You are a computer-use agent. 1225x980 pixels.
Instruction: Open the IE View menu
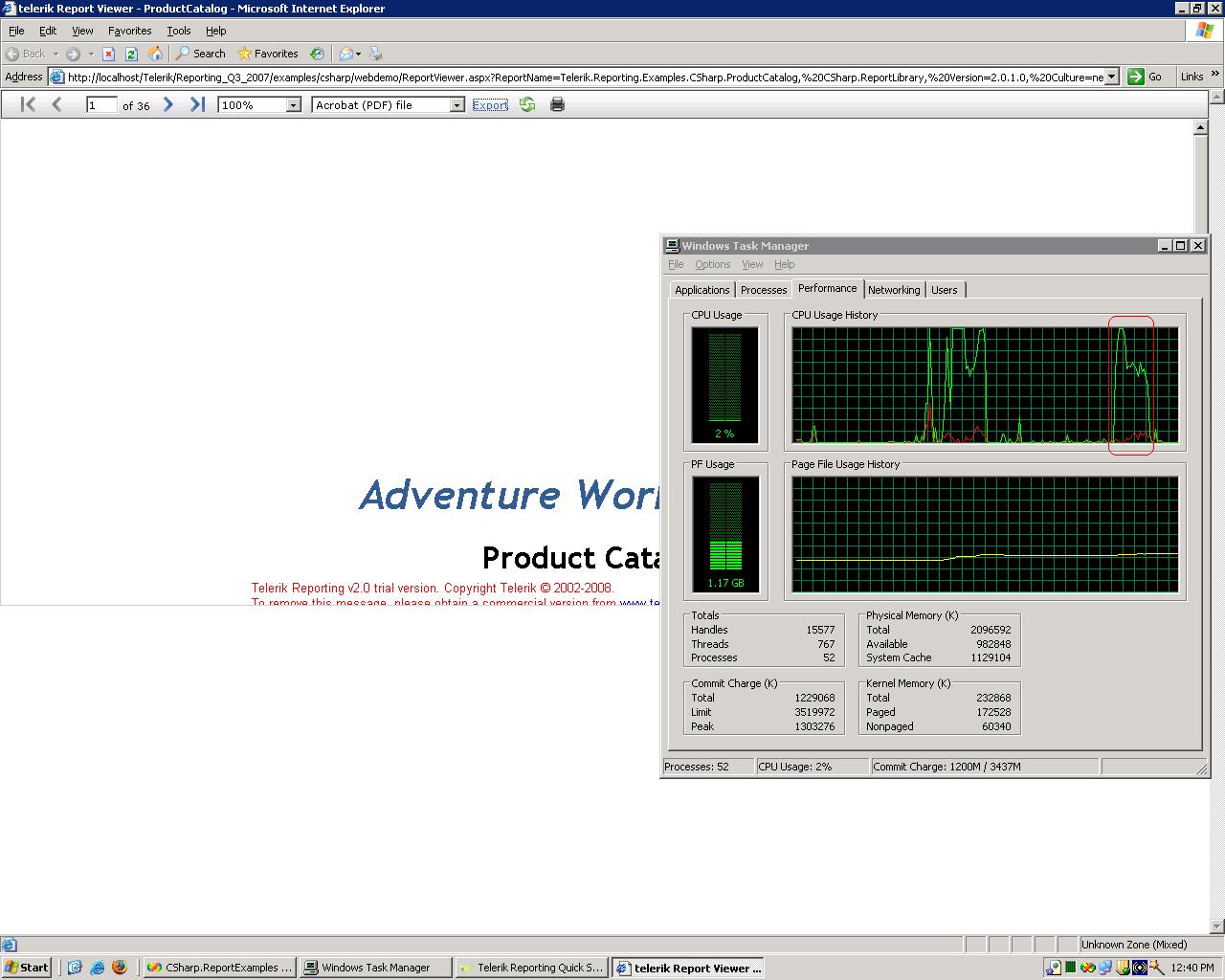point(82,31)
